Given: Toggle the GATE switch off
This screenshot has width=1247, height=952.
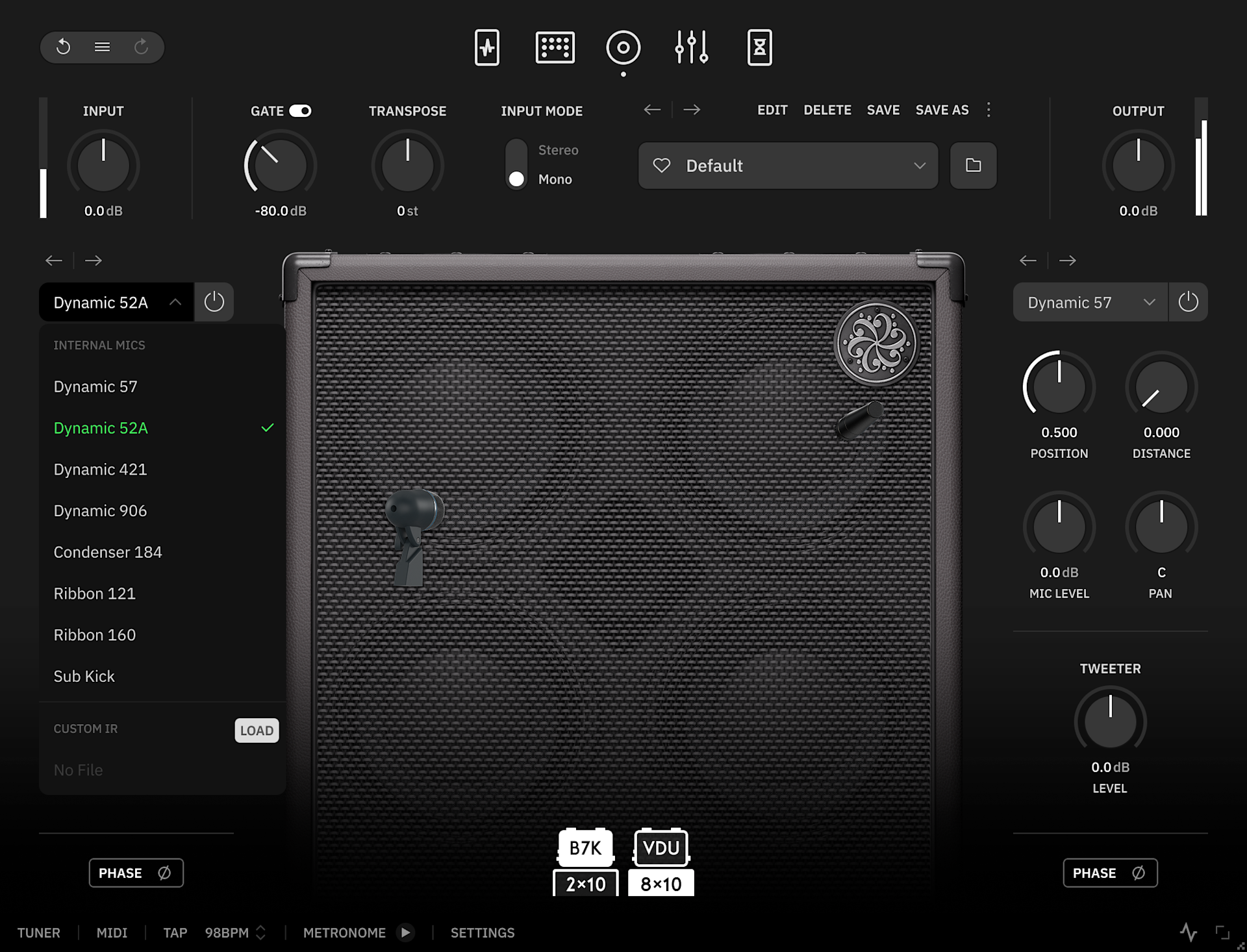Looking at the screenshot, I should click(x=300, y=111).
